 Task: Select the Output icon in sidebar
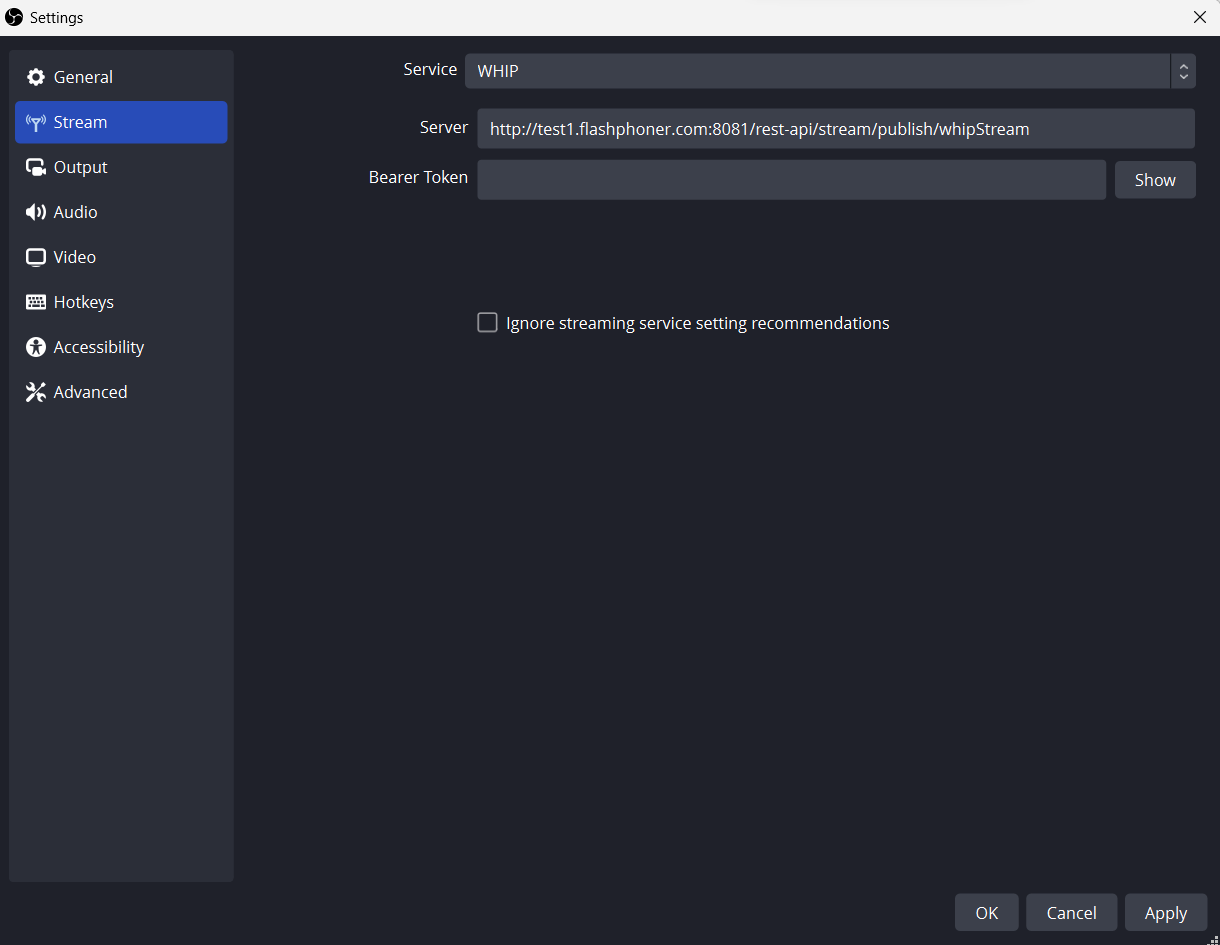pos(36,167)
